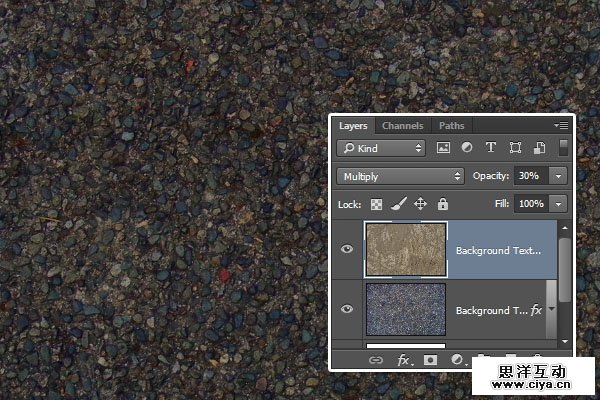Click the smart object filter icon

pyautogui.click(x=539, y=148)
